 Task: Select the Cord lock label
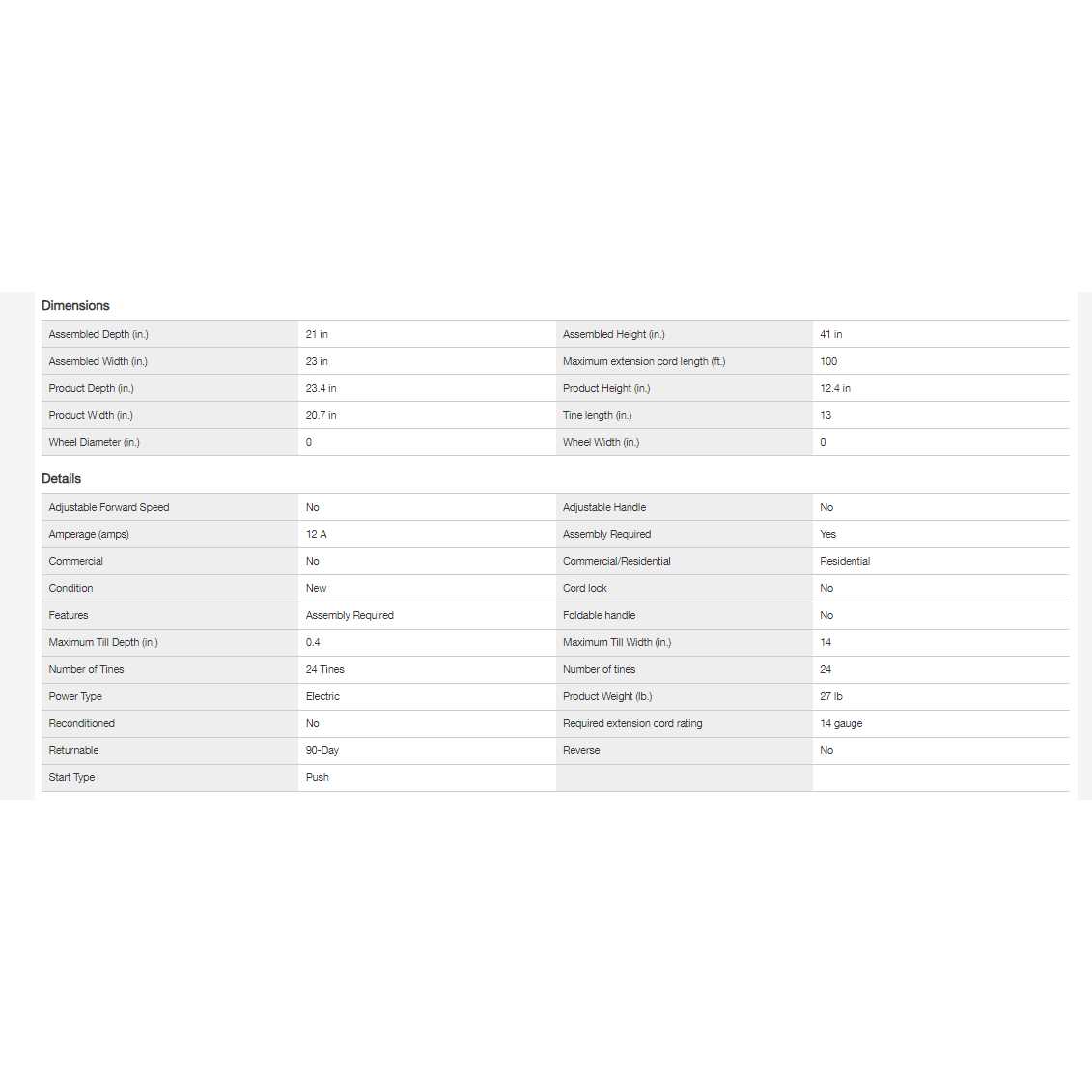pyautogui.click(x=584, y=588)
